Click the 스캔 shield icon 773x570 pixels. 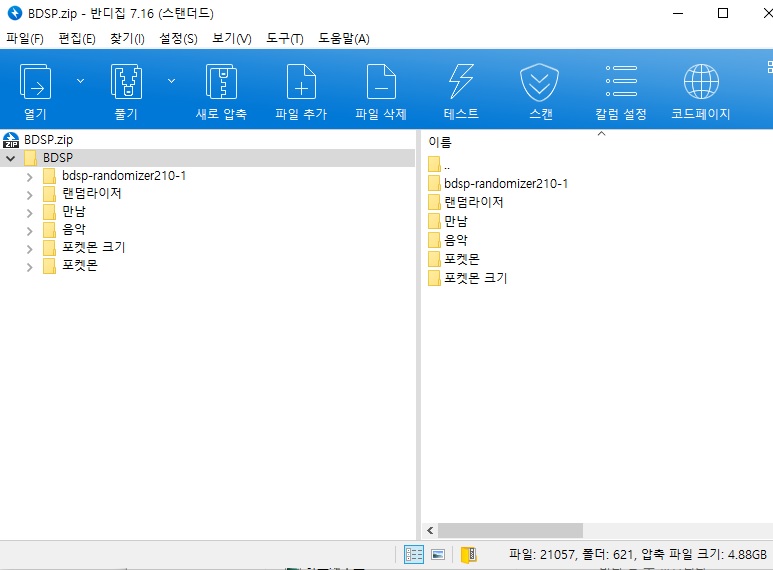(539, 82)
